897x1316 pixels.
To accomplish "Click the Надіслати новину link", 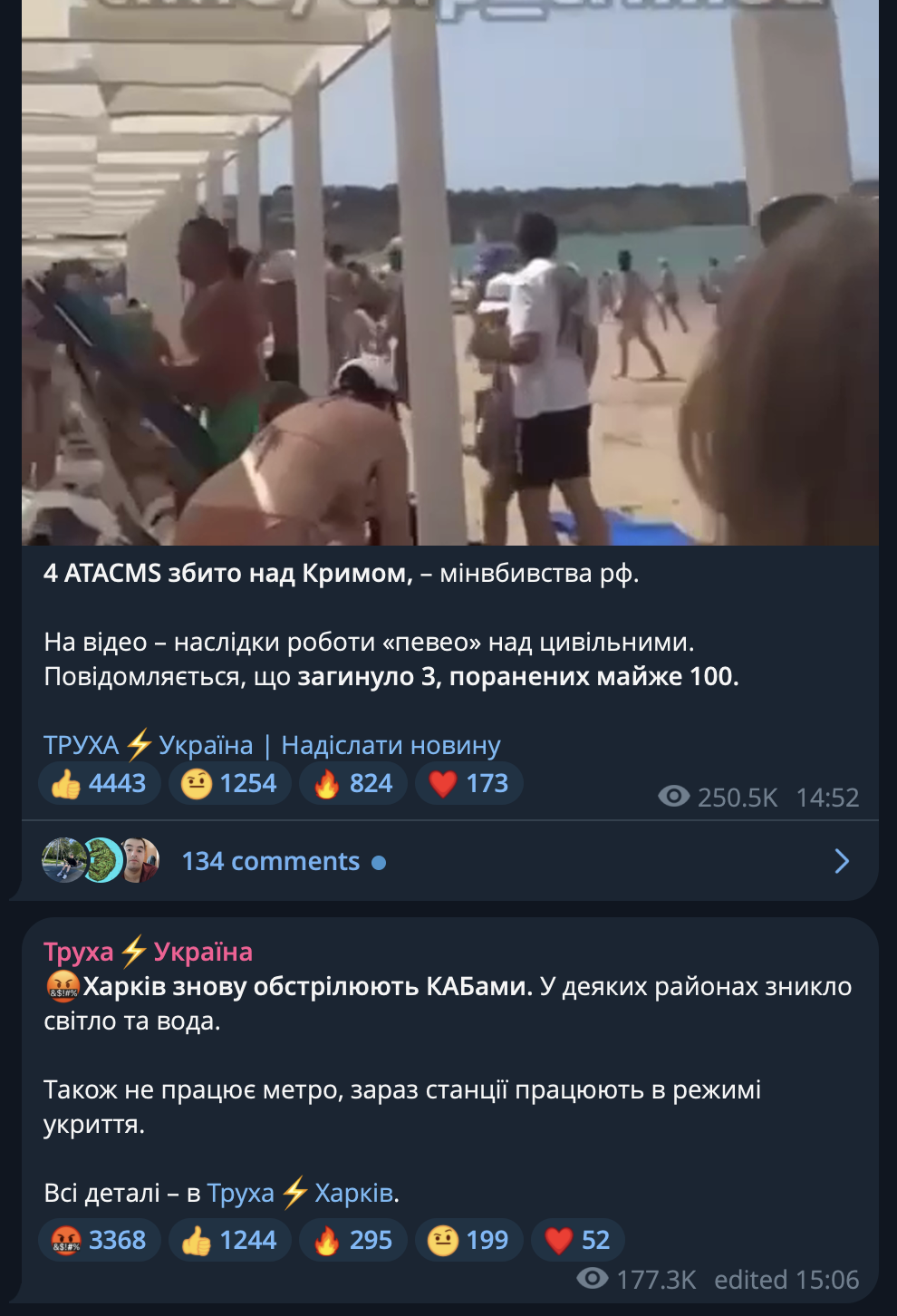I will point(391,745).
